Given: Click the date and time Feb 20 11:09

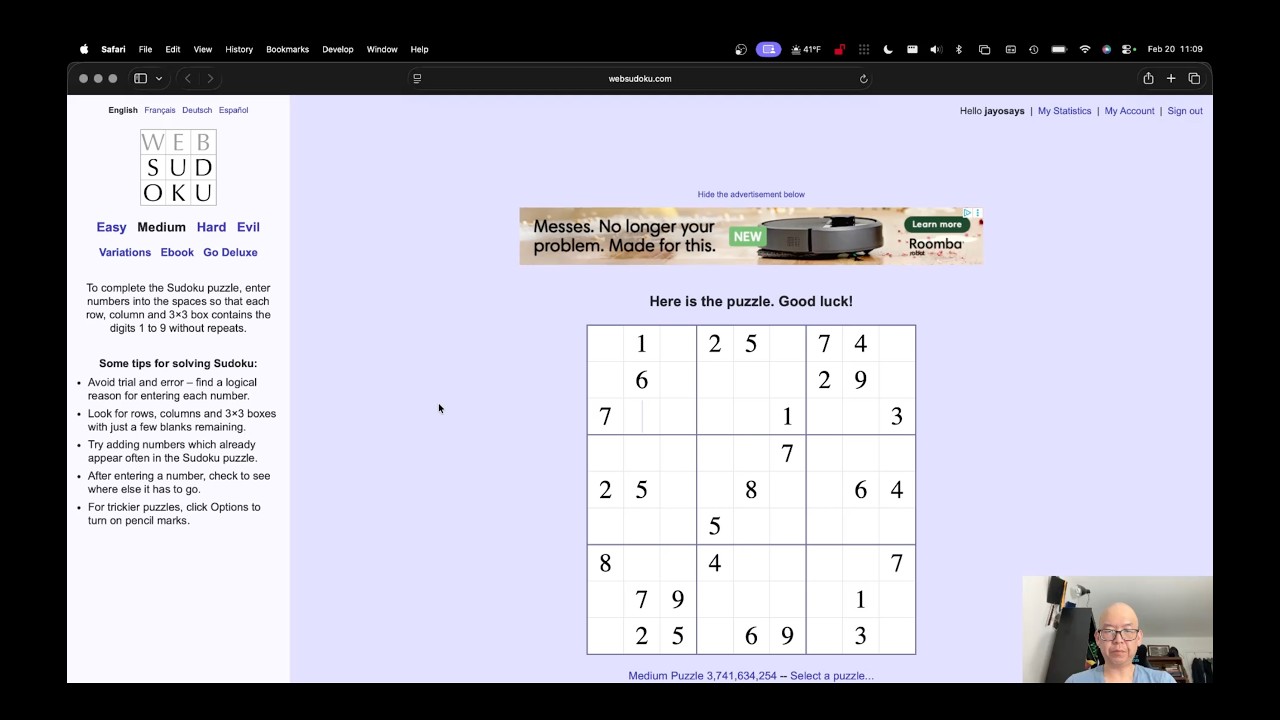Looking at the screenshot, I should click(x=1175, y=49).
